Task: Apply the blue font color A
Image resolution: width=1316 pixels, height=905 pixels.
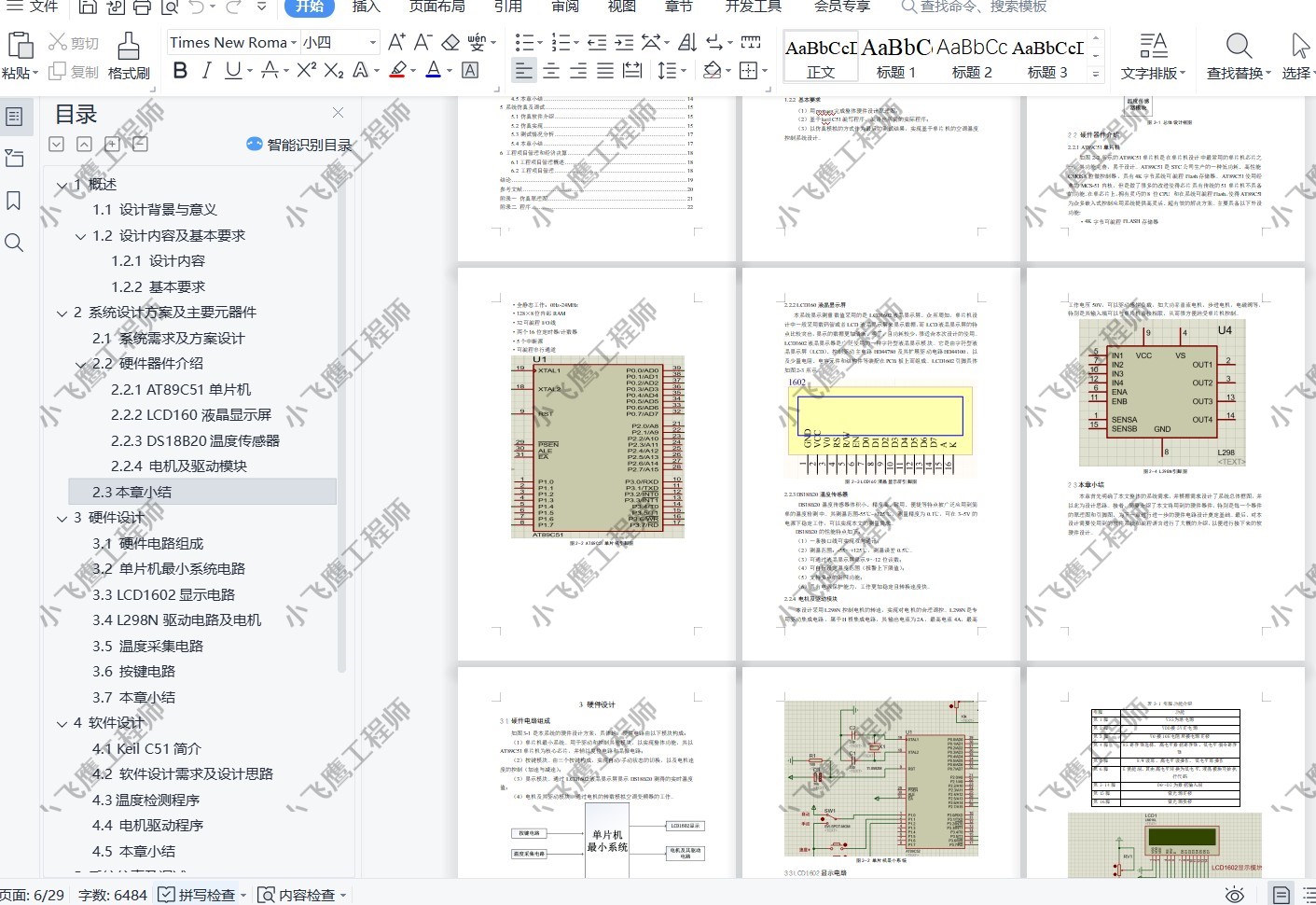Action: [433, 70]
